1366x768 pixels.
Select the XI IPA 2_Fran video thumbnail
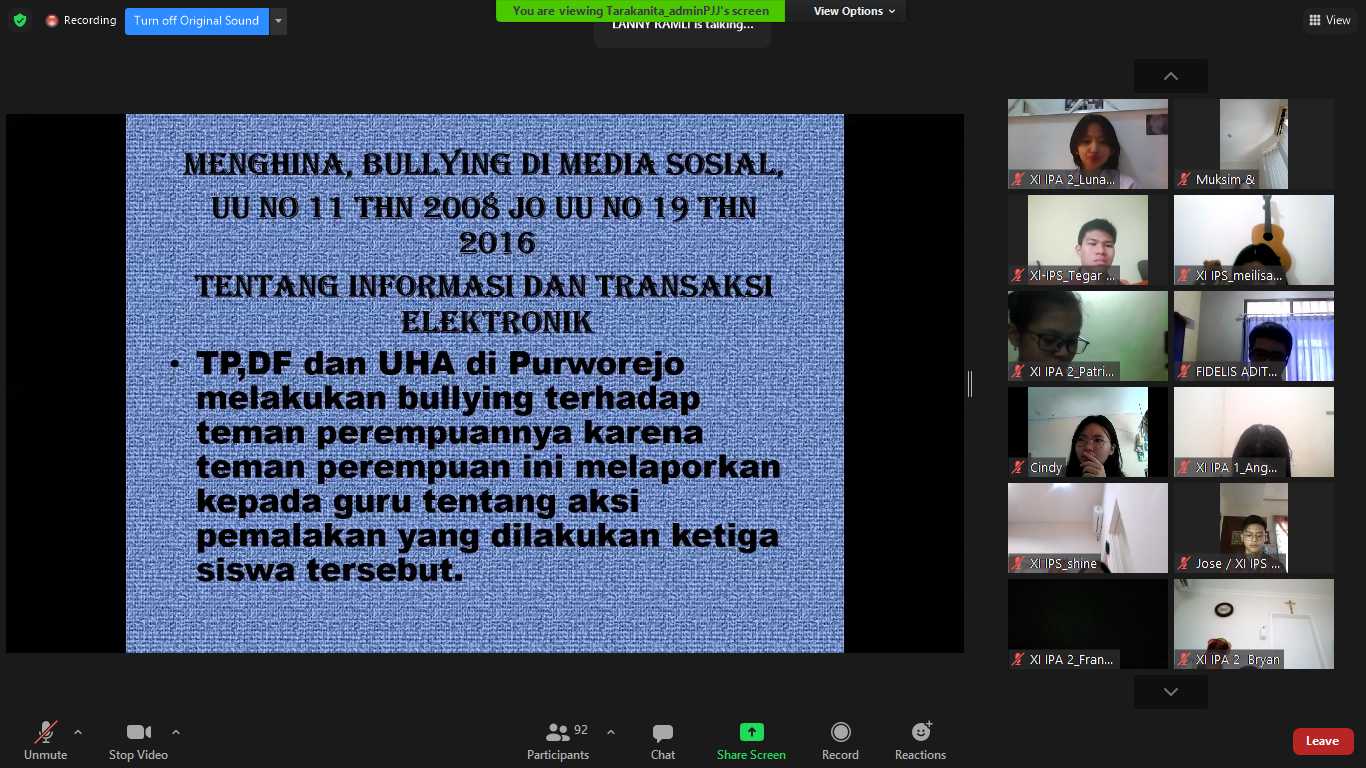coord(1087,624)
